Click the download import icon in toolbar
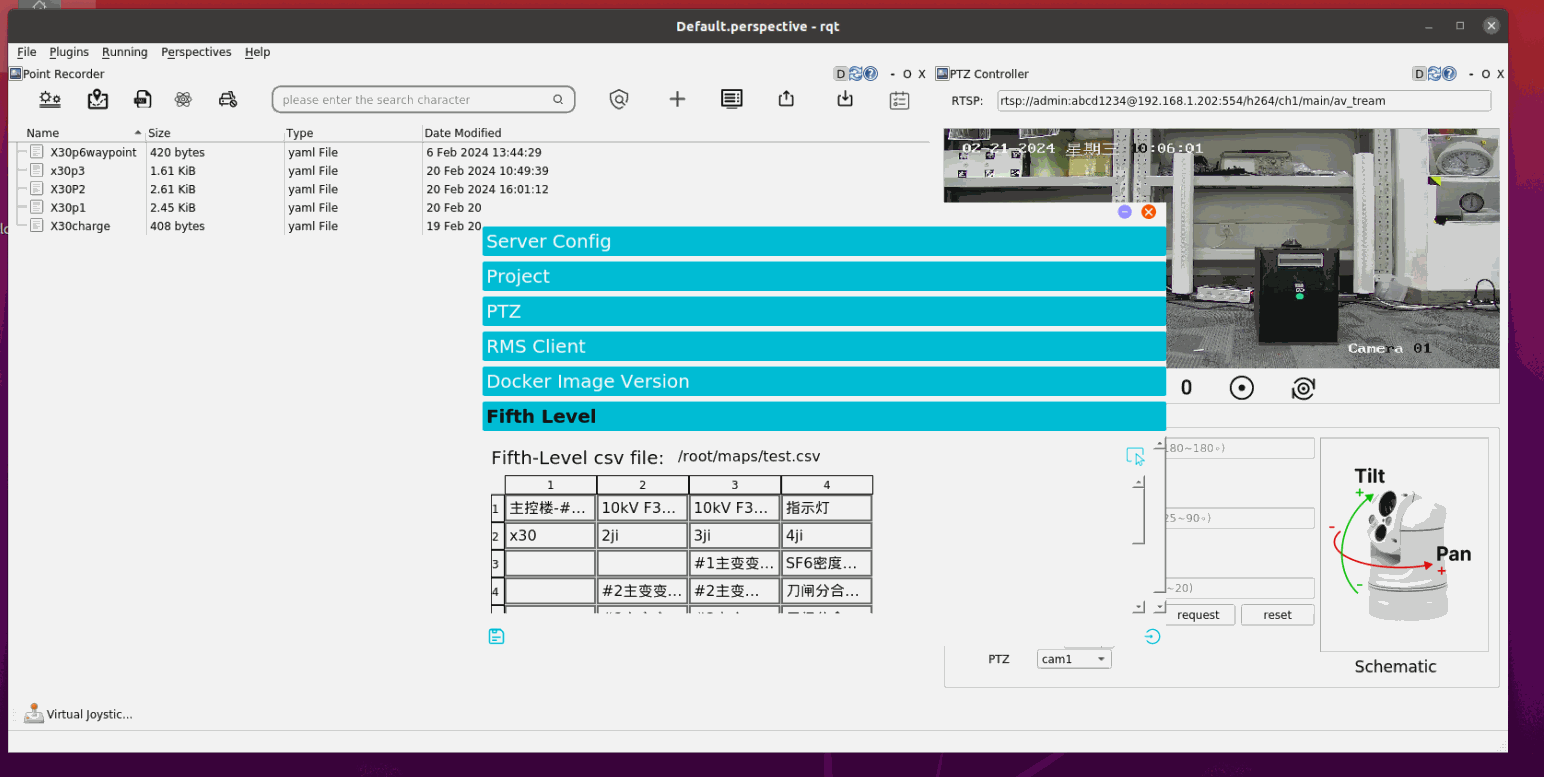 845,99
